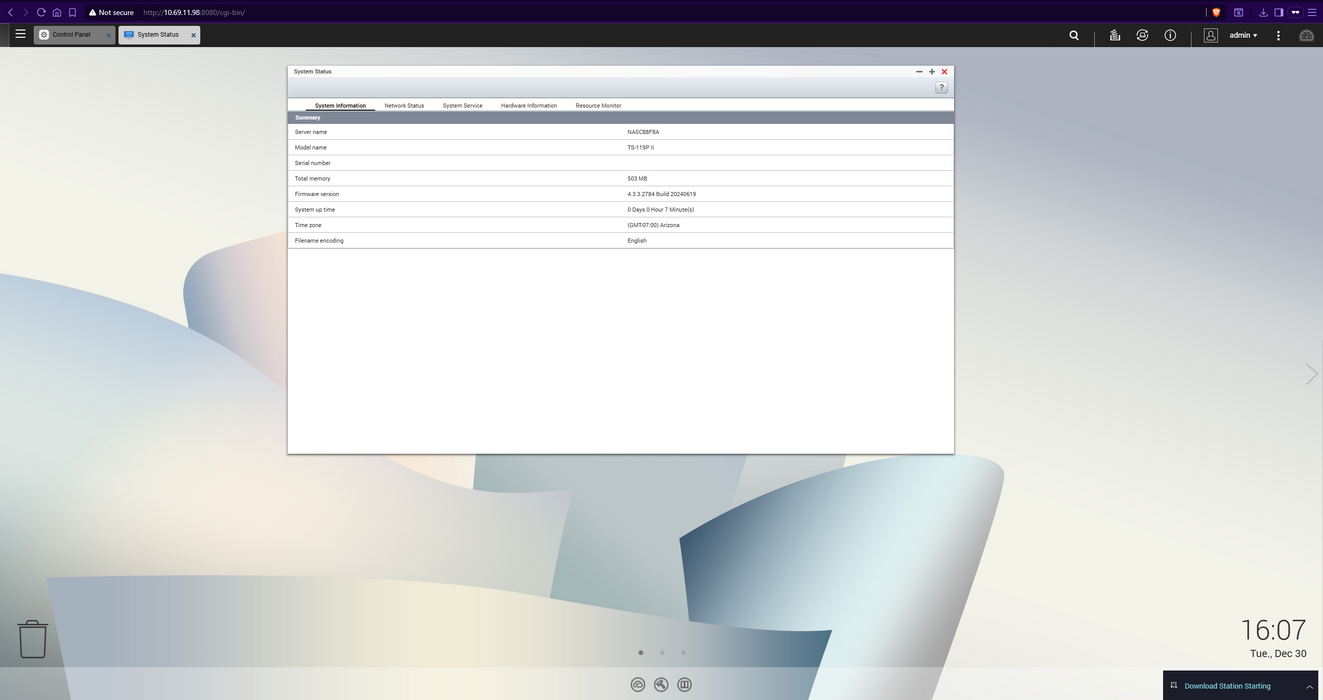Open the dashboard gauge icon
Viewport: 1323px width, 700px height.
pyautogui.click(x=1306, y=35)
